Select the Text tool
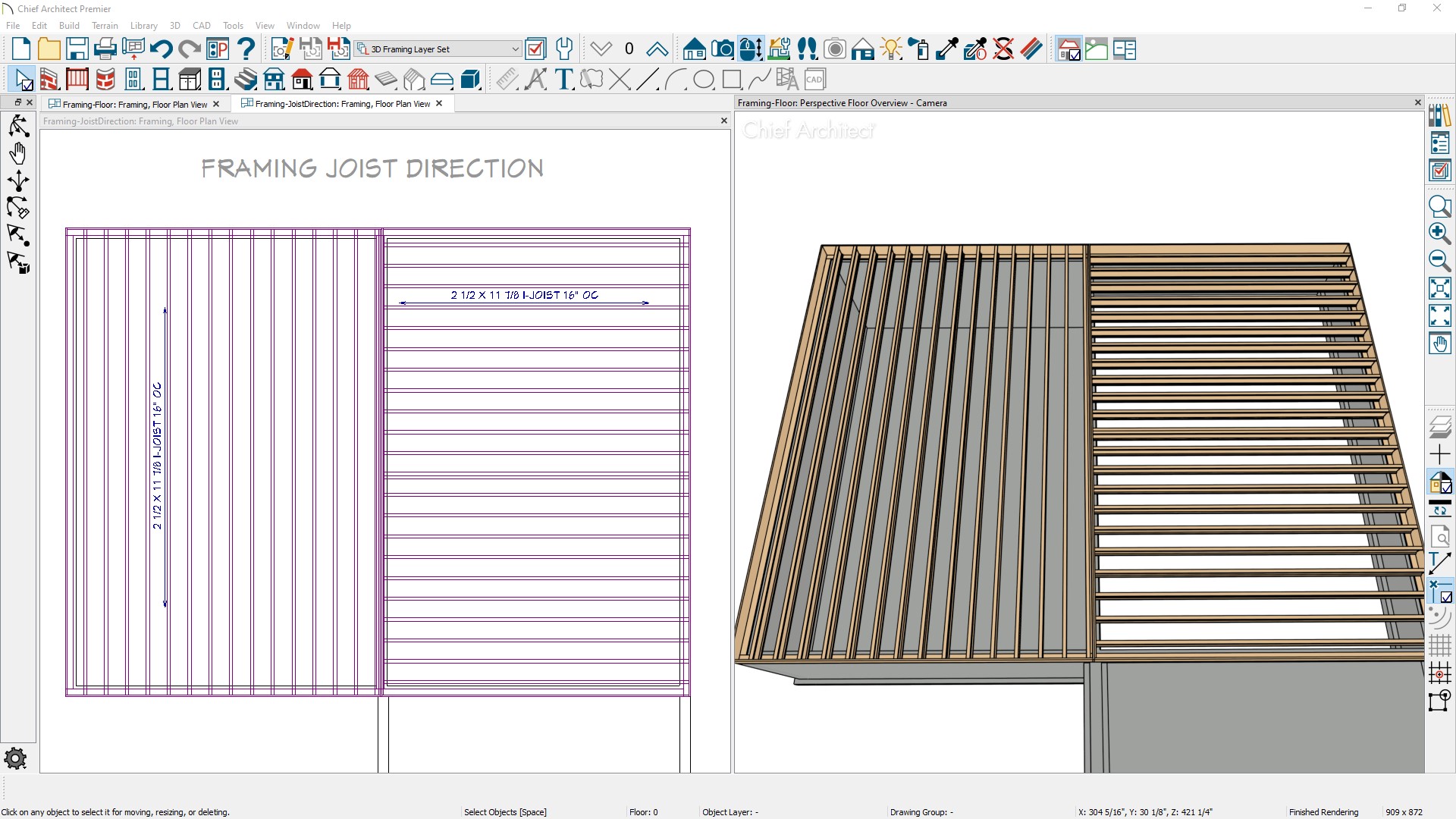1456x819 pixels. (x=564, y=79)
